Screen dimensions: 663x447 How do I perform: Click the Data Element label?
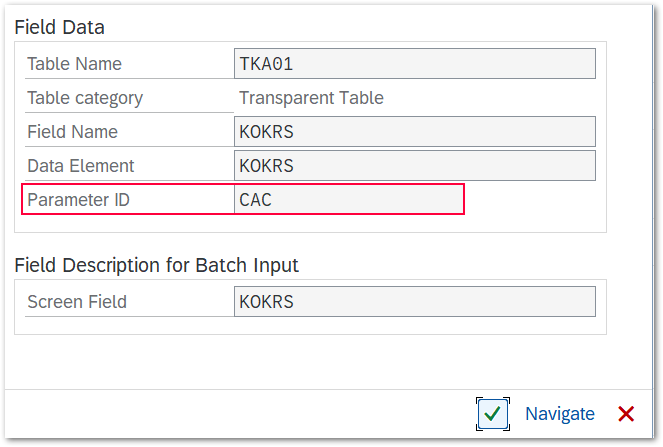click(x=81, y=166)
